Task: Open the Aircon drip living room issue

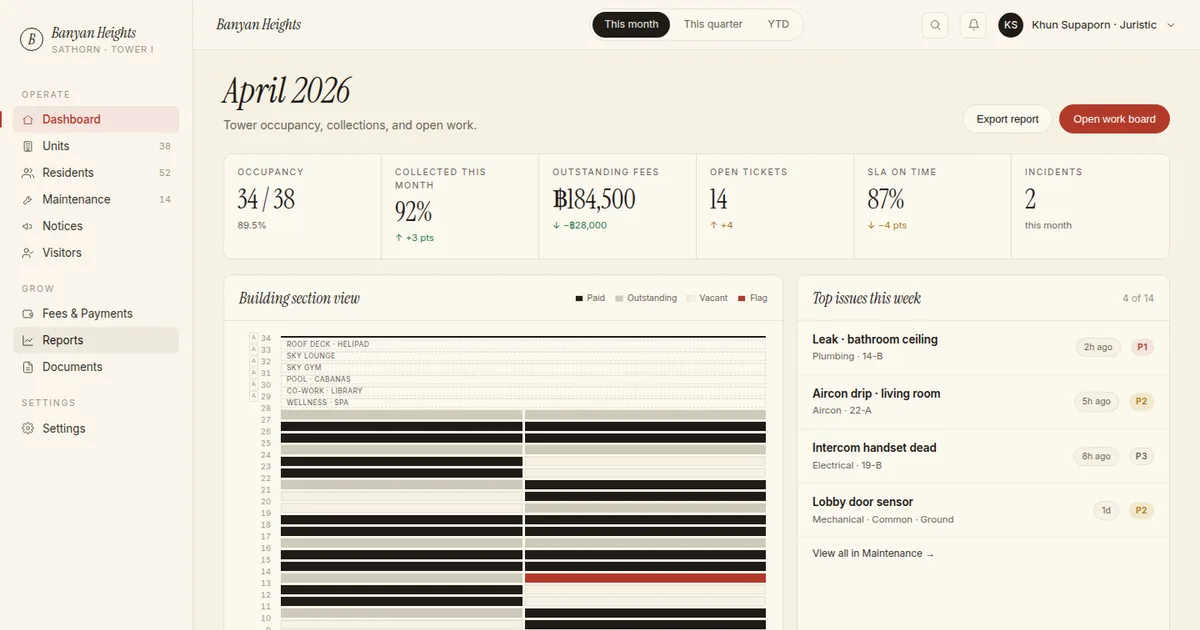Action: [983, 402]
